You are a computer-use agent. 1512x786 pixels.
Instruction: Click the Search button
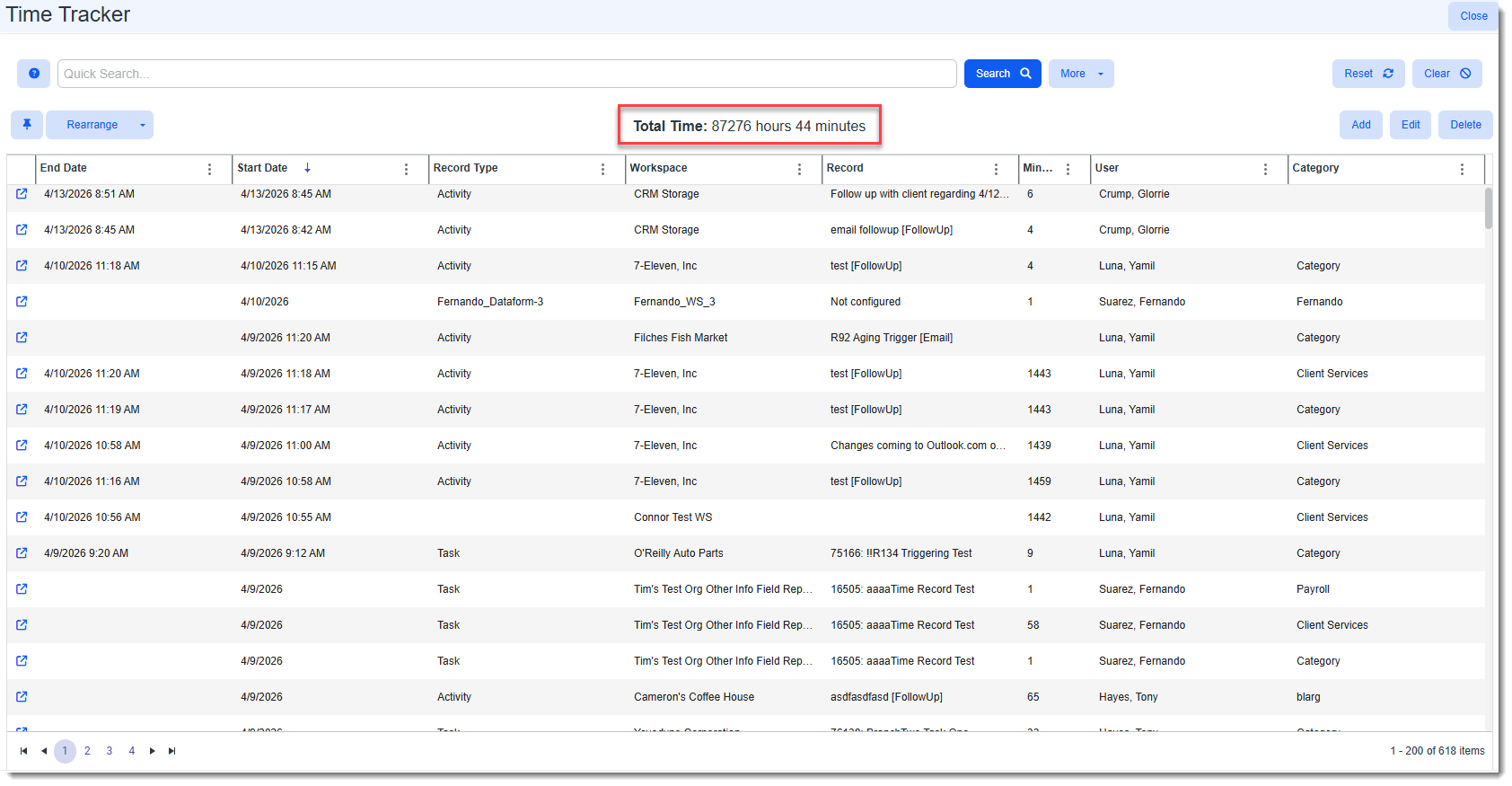click(1003, 74)
